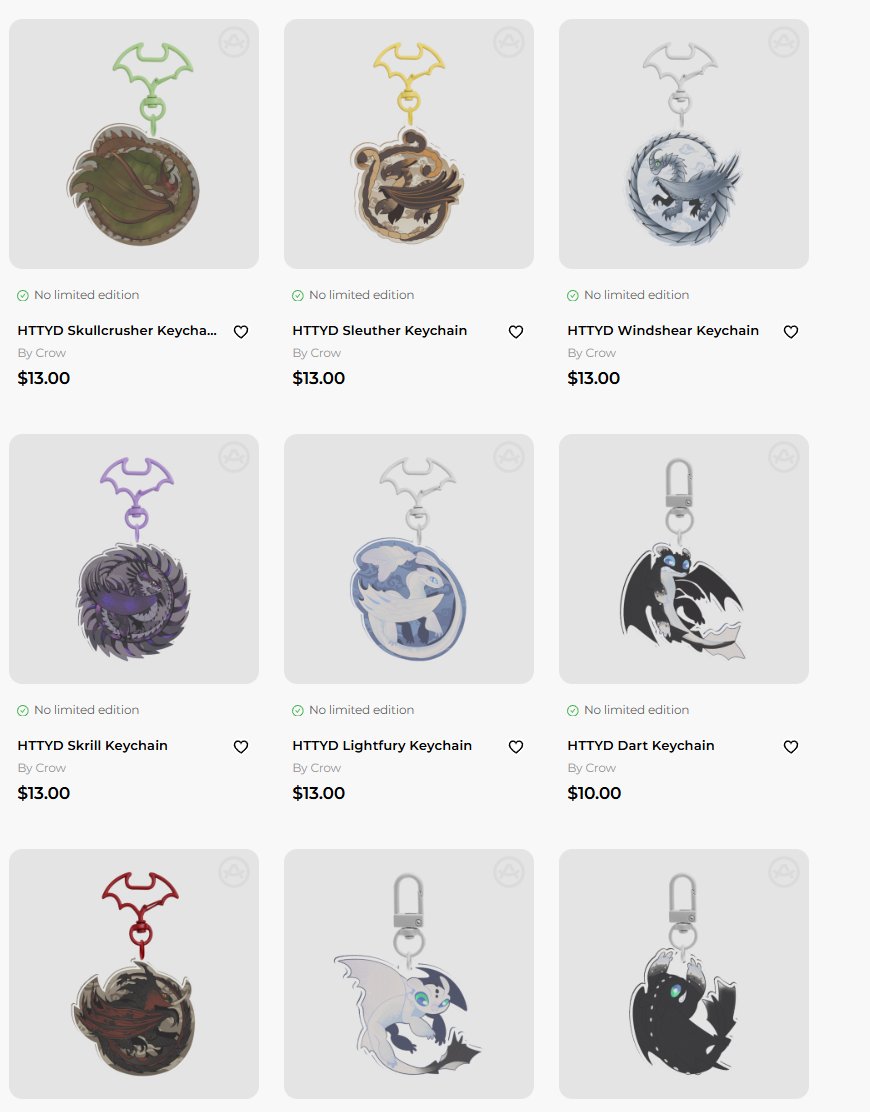
Task: Click watermark logo on Skullcrusher product image
Action: [x=234, y=43]
